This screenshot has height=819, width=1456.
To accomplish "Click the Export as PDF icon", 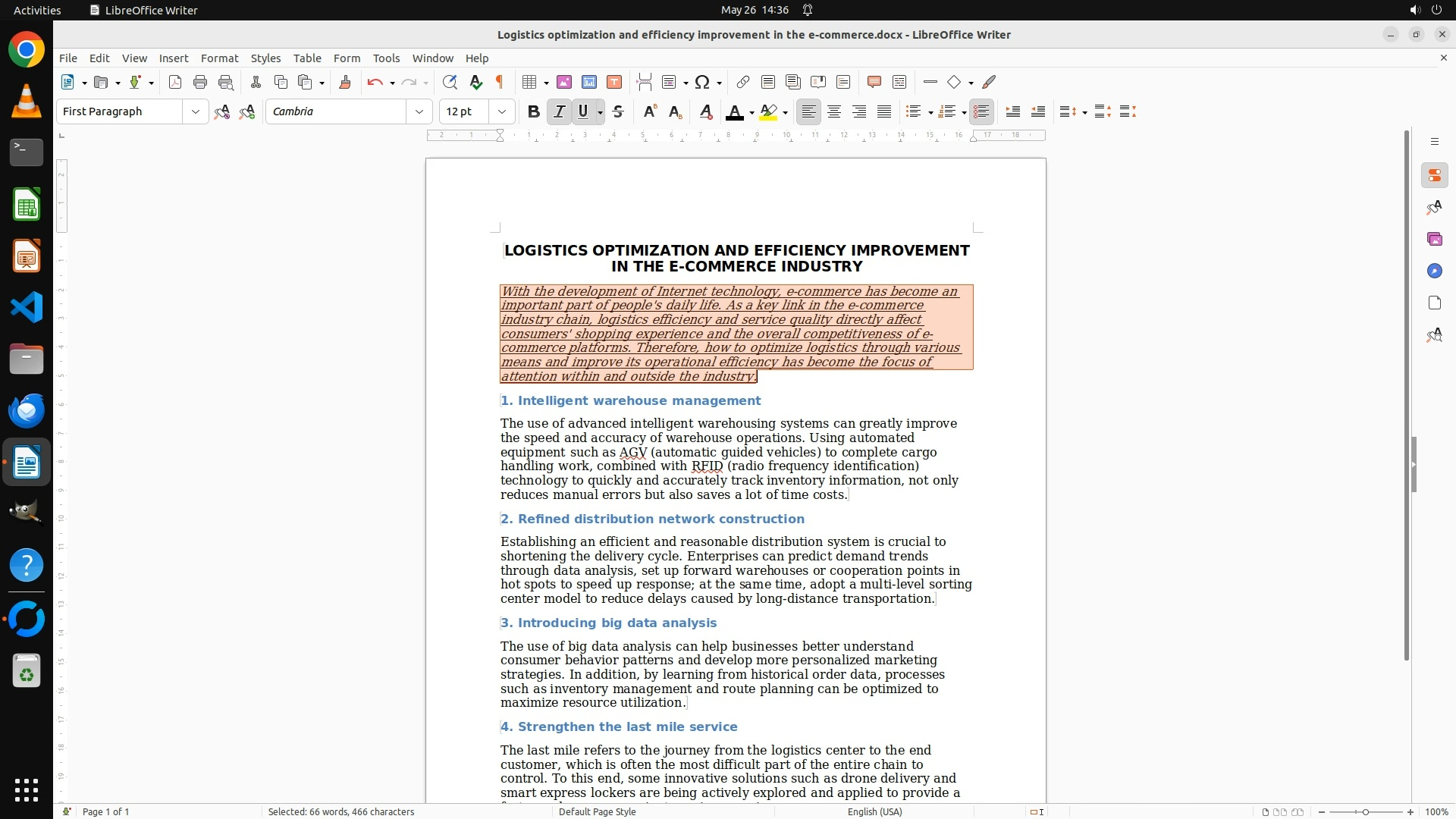I will coord(175,82).
